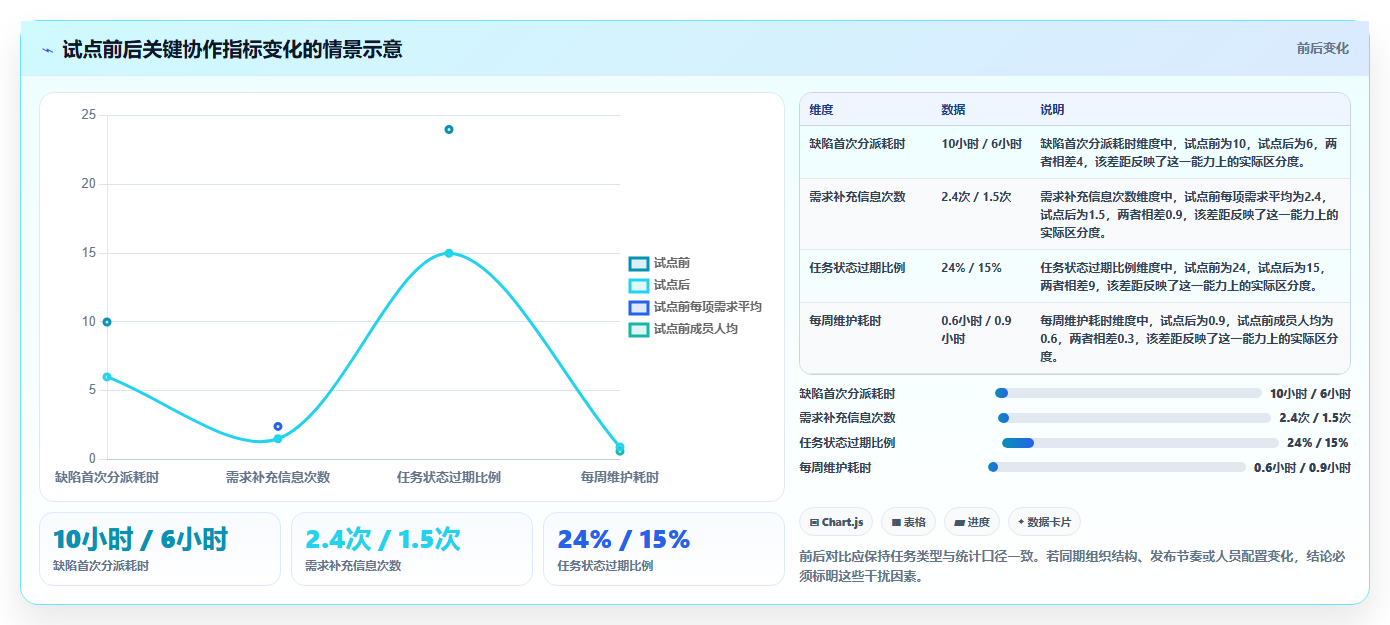Open the 24% / 15% data card
This screenshot has height=625, width=1390.
tap(664, 549)
